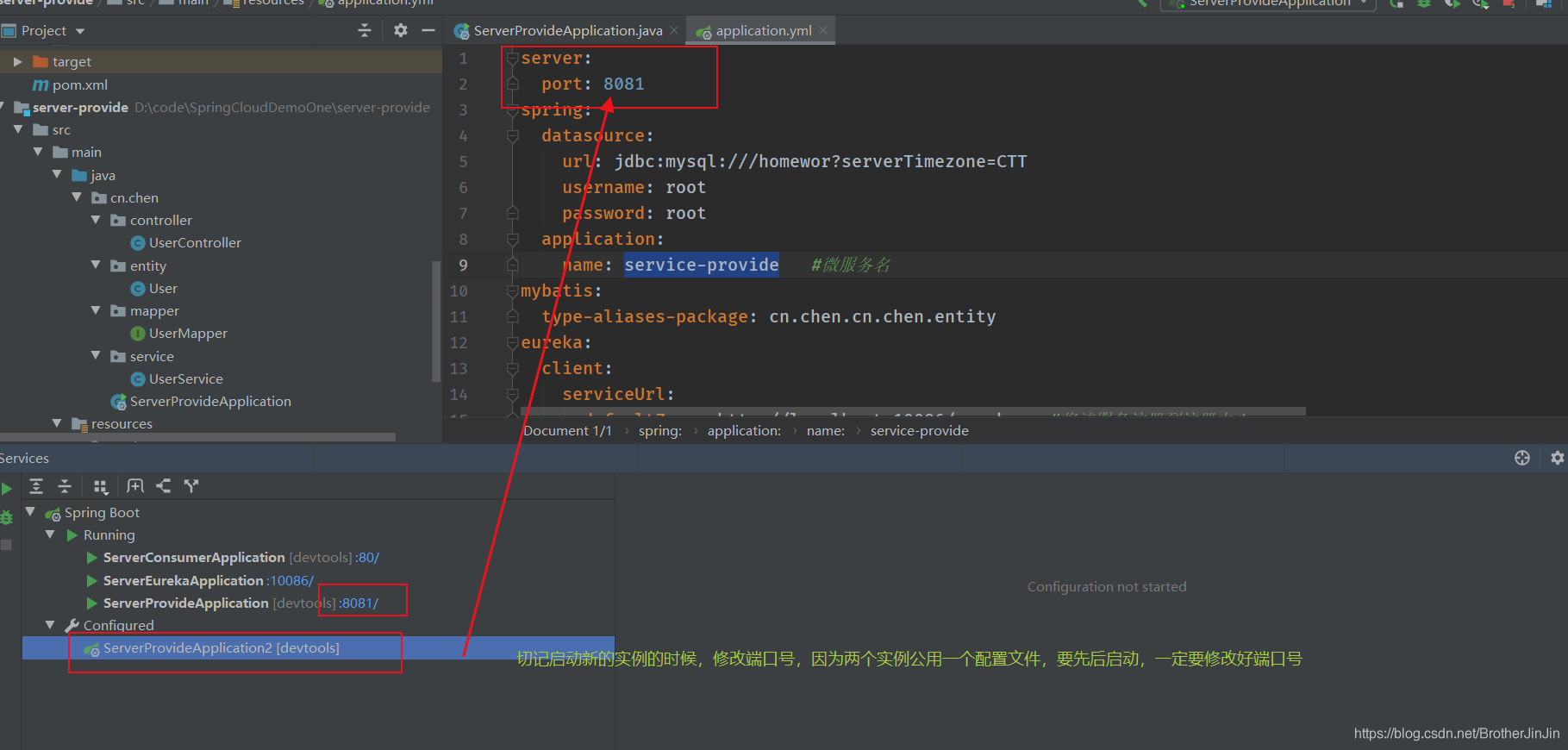The image size is (1568, 750).
Task: Open the :80/ port link
Action: [368, 558]
